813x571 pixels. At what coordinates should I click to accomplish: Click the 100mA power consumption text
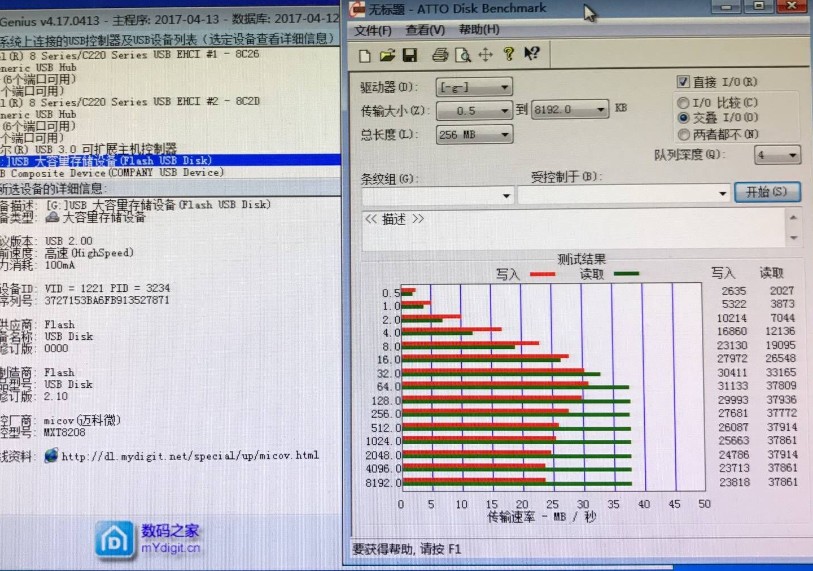[x=60, y=265]
